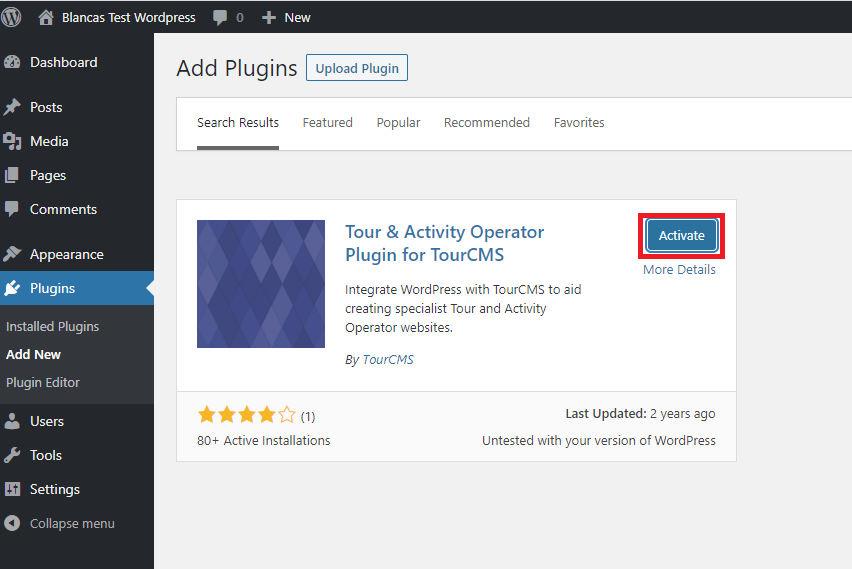
Task: Click the Appearance paintbrush icon
Action: click(x=12, y=254)
